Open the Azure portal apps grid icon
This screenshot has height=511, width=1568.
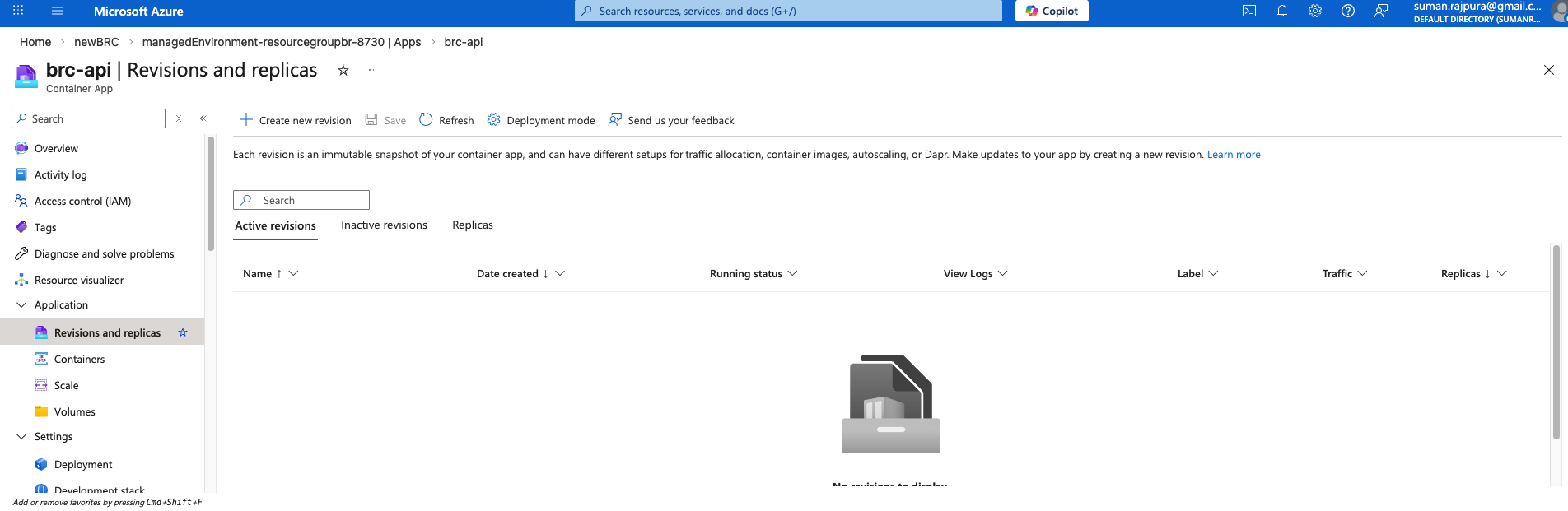[18, 11]
